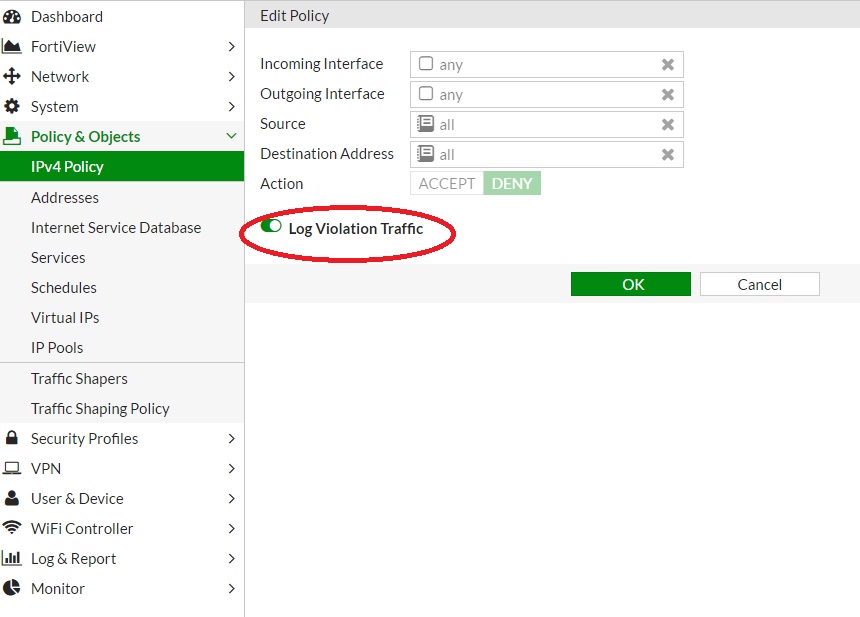Viewport: 860px width, 617px height.
Task: Click the Source address field
Action: point(547,124)
